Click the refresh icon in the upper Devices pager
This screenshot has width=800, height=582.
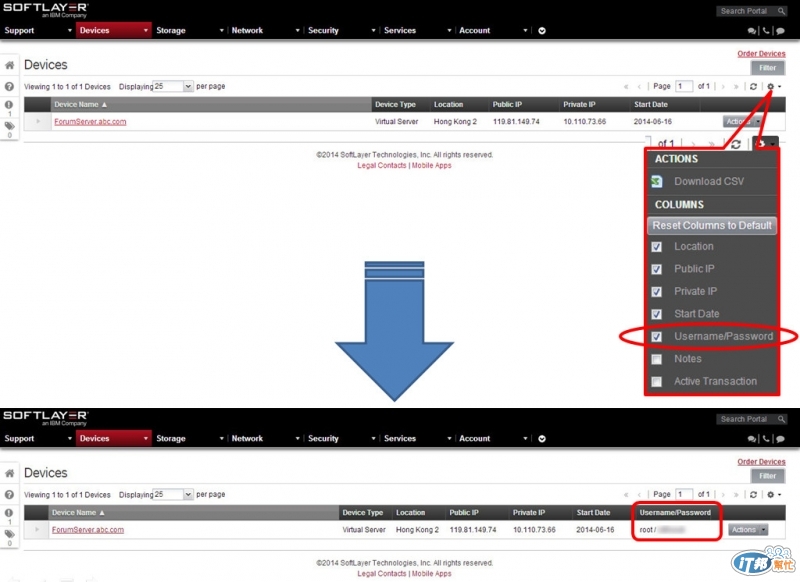[753, 86]
